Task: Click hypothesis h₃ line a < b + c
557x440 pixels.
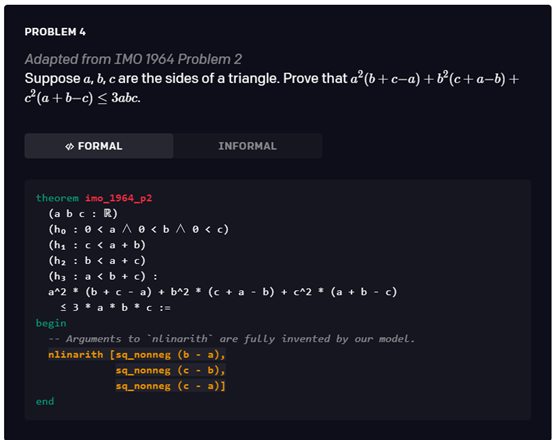Action: pos(103,276)
